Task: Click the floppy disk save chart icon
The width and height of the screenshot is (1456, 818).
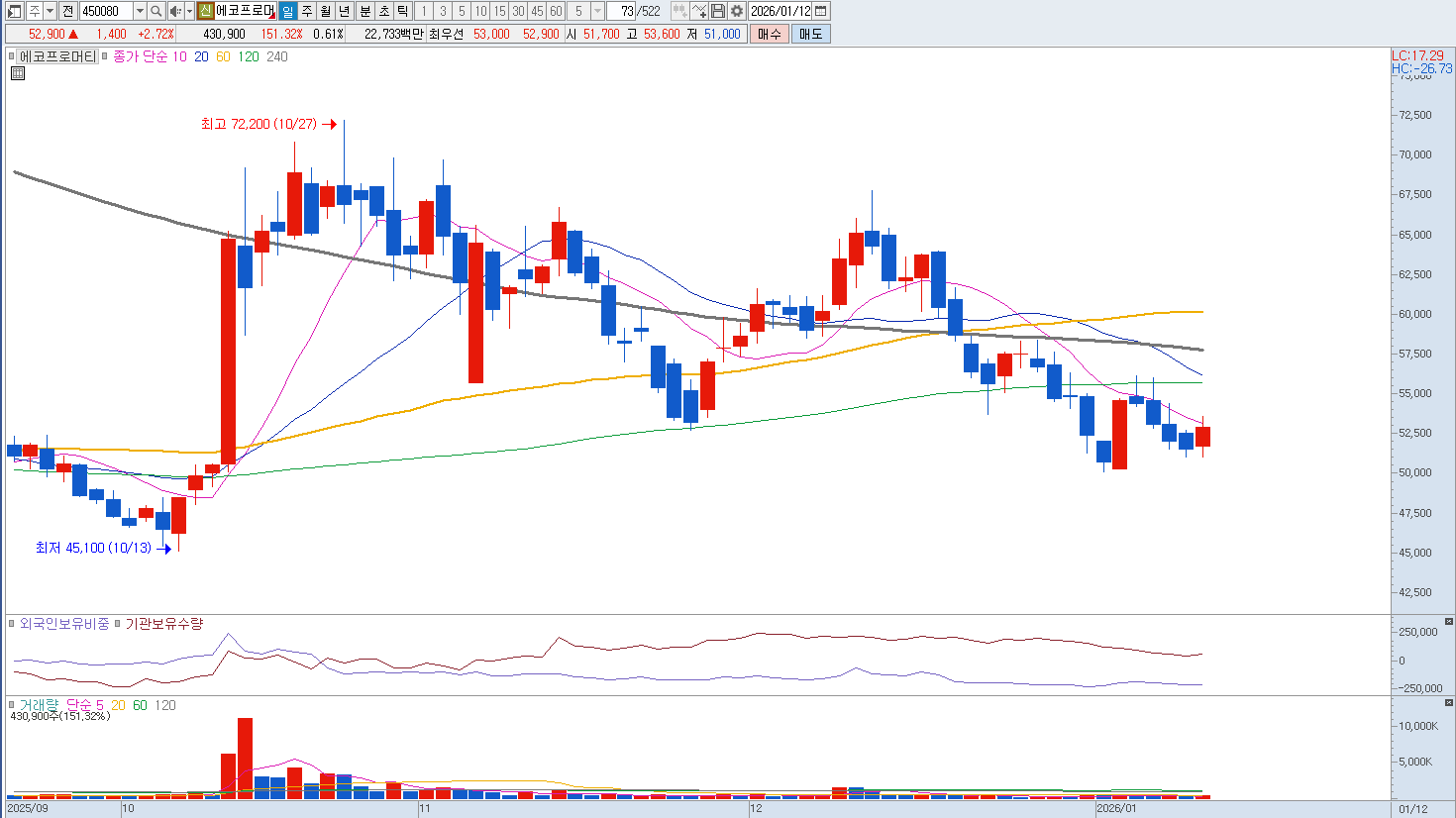Action: 718,11
